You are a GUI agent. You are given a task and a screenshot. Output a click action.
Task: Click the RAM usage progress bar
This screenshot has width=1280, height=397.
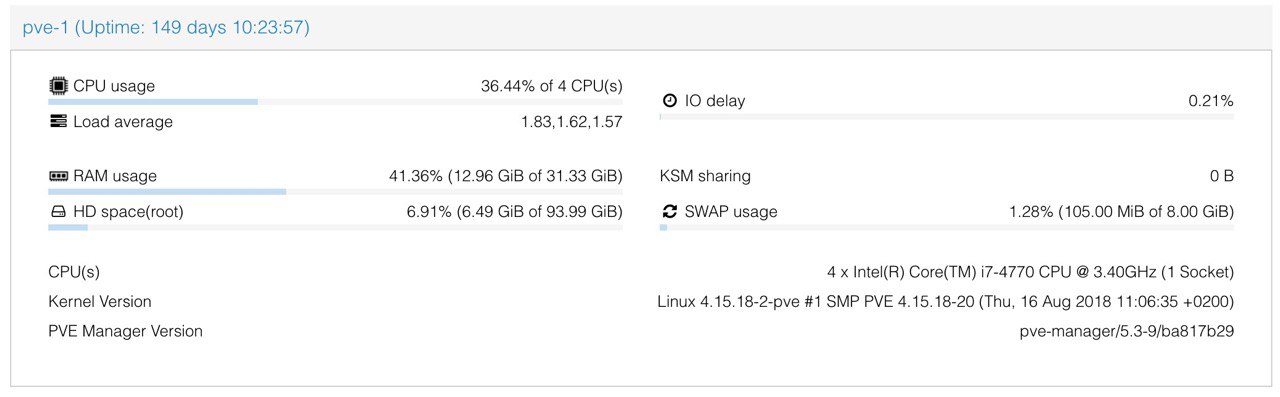point(335,192)
